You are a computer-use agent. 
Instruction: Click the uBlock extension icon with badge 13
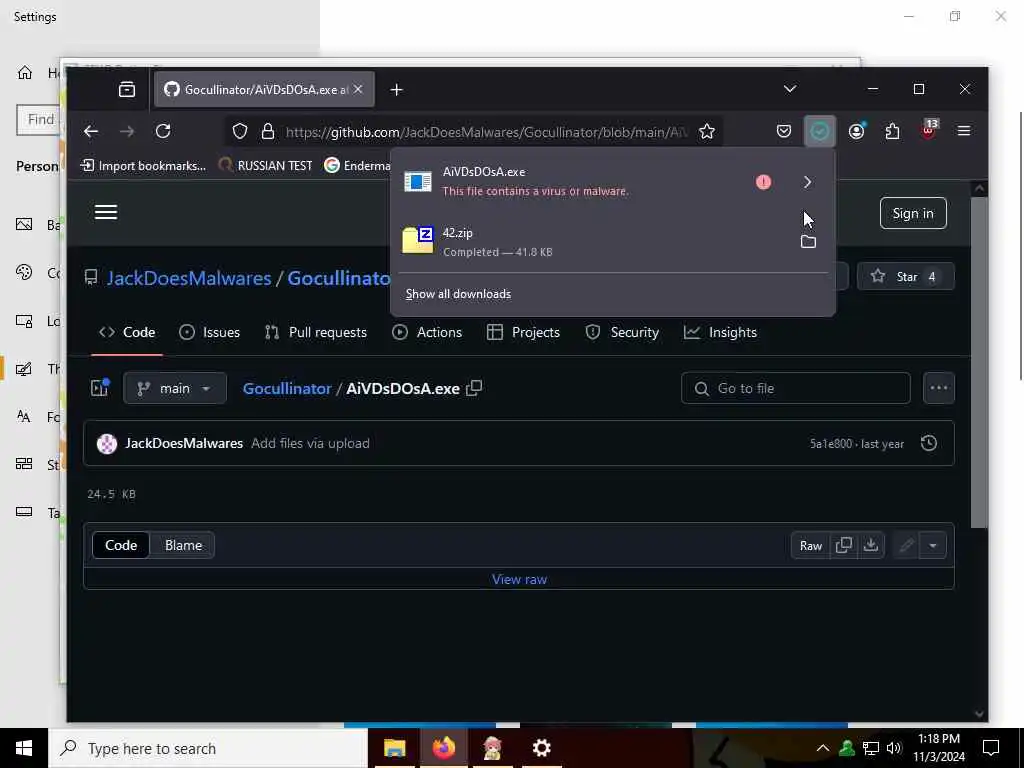click(928, 131)
